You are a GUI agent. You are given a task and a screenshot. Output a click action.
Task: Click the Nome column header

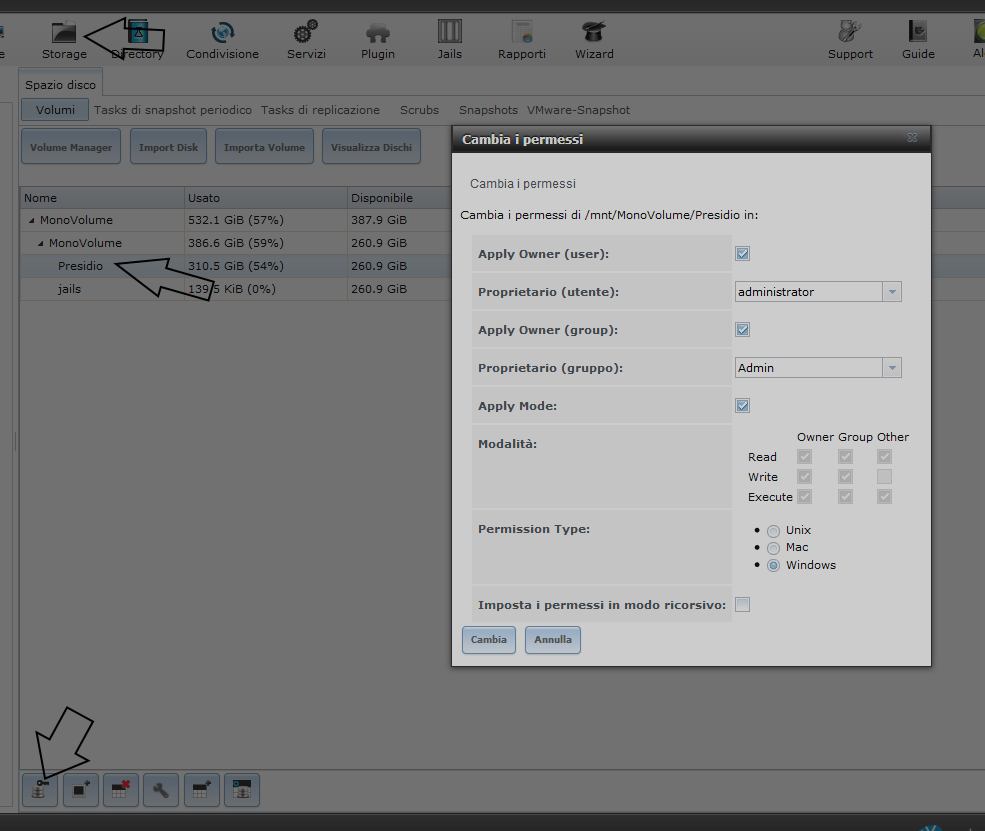pos(102,198)
